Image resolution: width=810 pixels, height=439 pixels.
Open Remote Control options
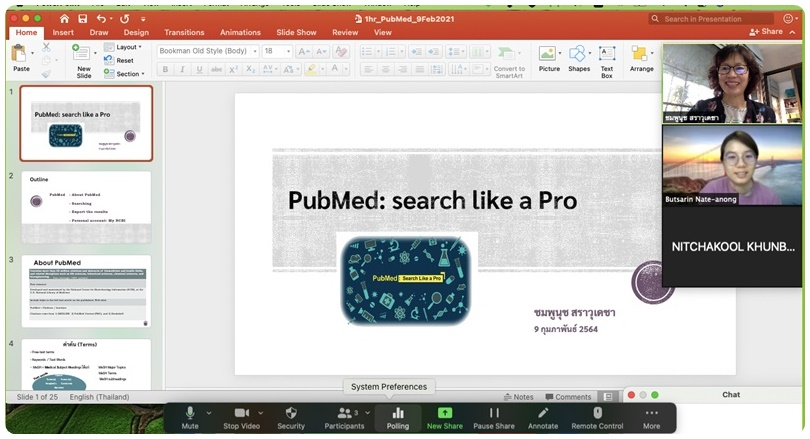597,417
